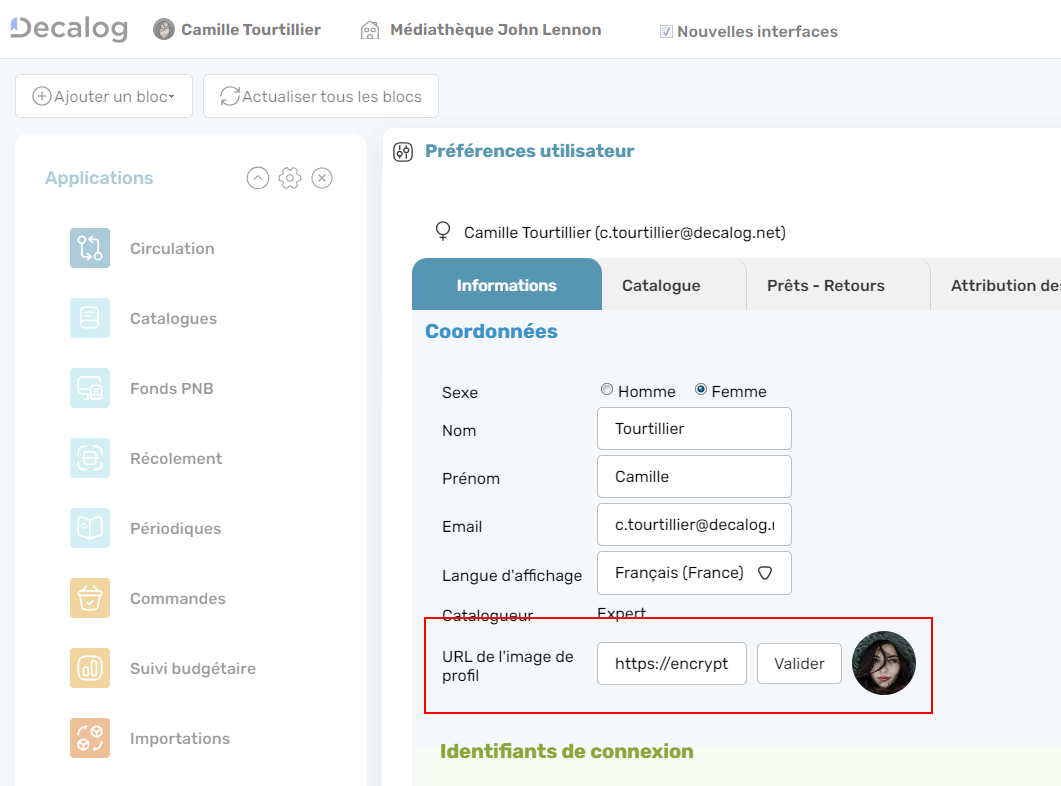Open the Ajouter un bloc dropdown

[x=103, y=96]
